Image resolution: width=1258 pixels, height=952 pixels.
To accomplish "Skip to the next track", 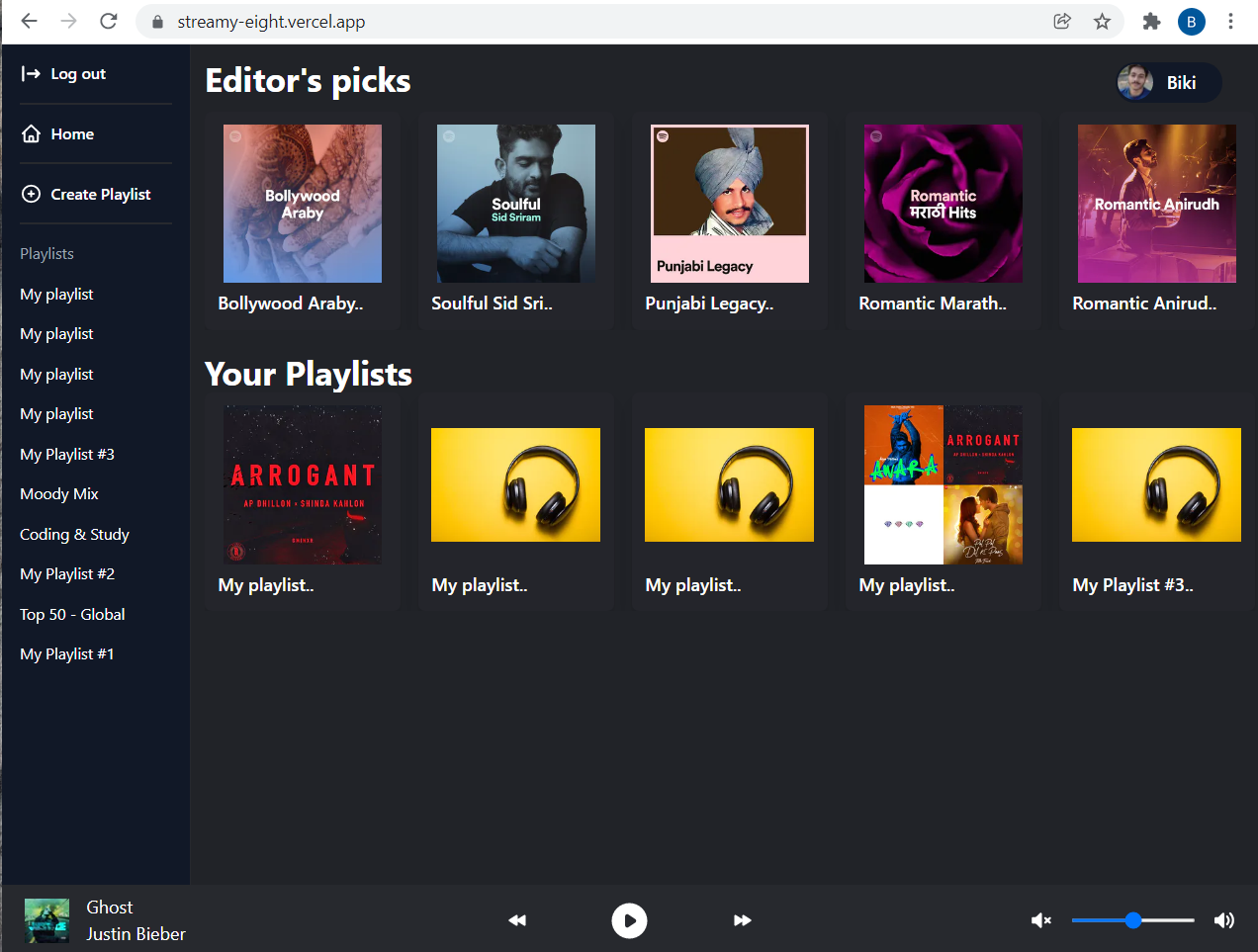I will [x=743, y=920].
